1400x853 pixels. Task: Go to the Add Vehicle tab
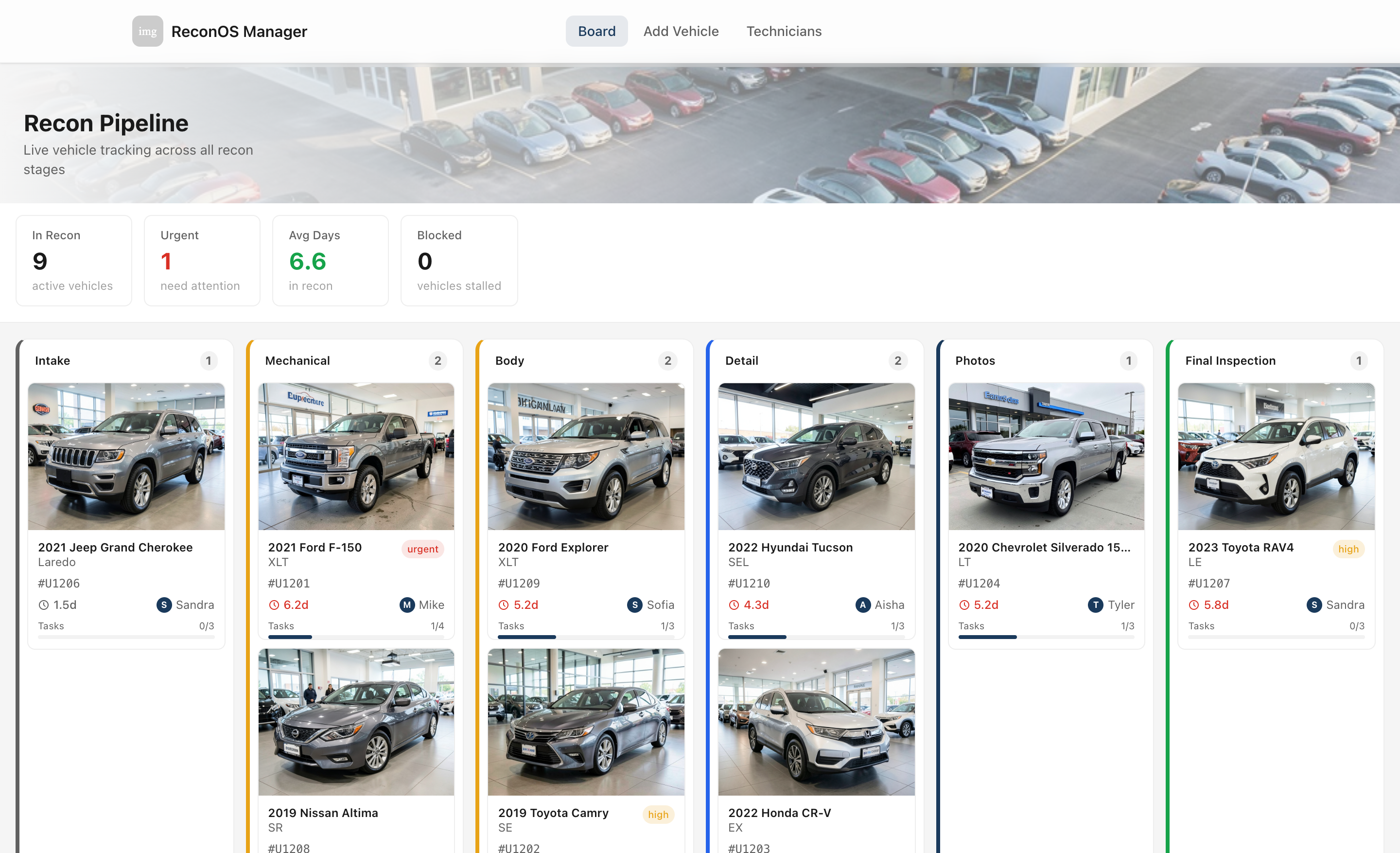coord(681,31)
